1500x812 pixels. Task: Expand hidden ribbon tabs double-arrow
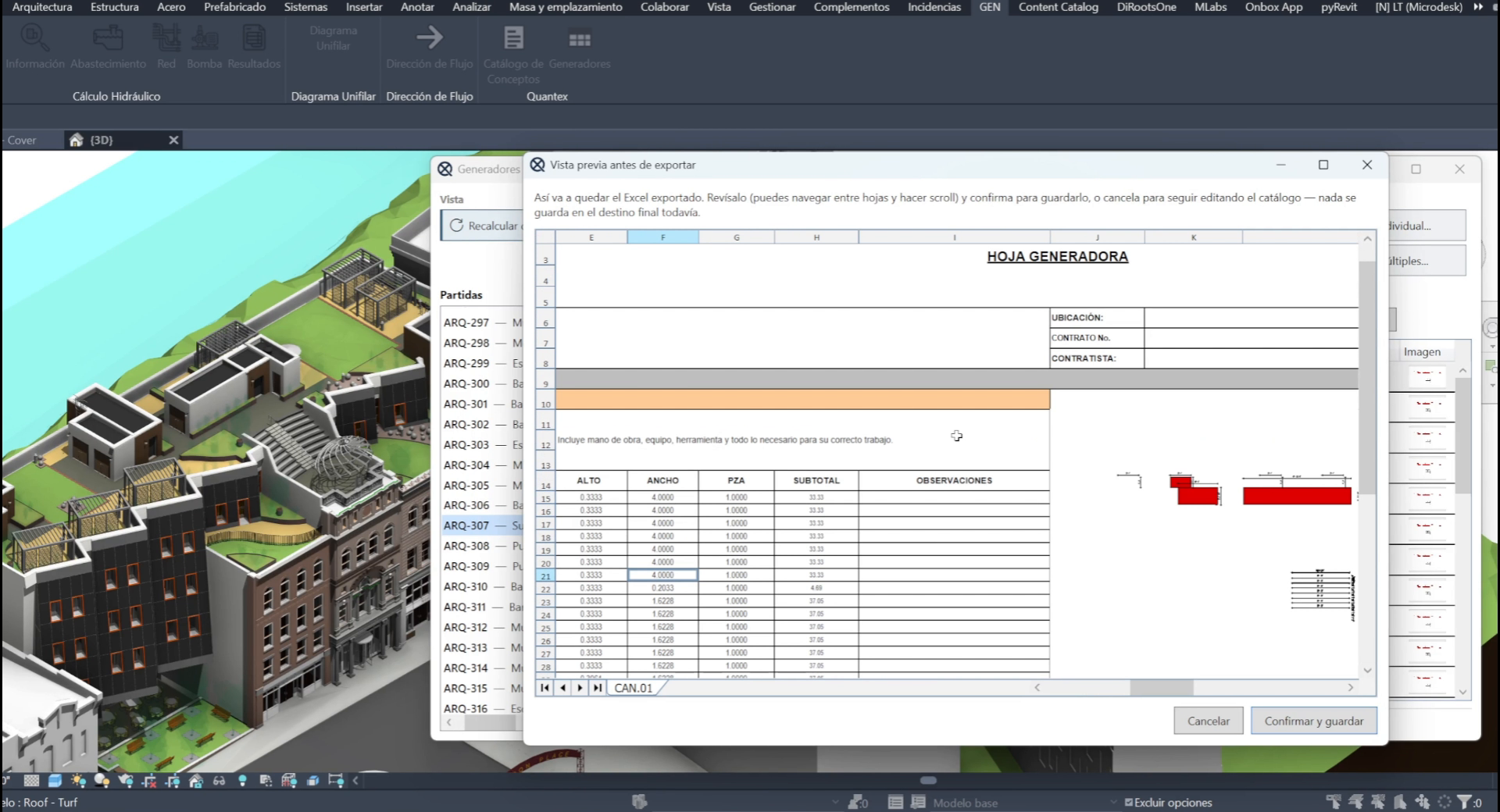coord(1478,7)
